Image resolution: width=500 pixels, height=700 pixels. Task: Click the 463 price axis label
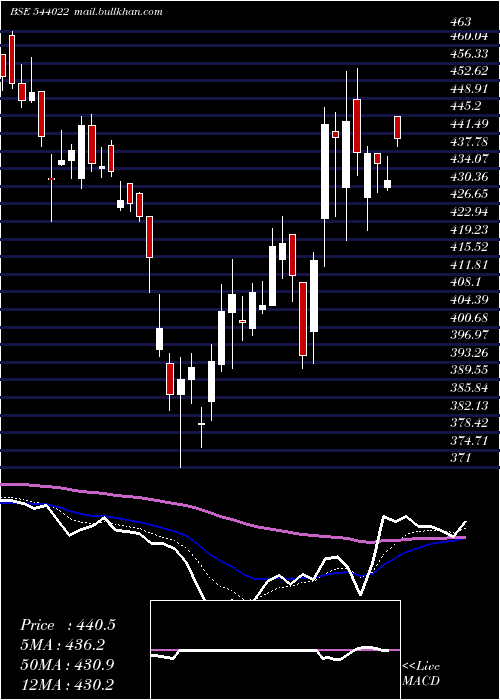click(461, 22)
